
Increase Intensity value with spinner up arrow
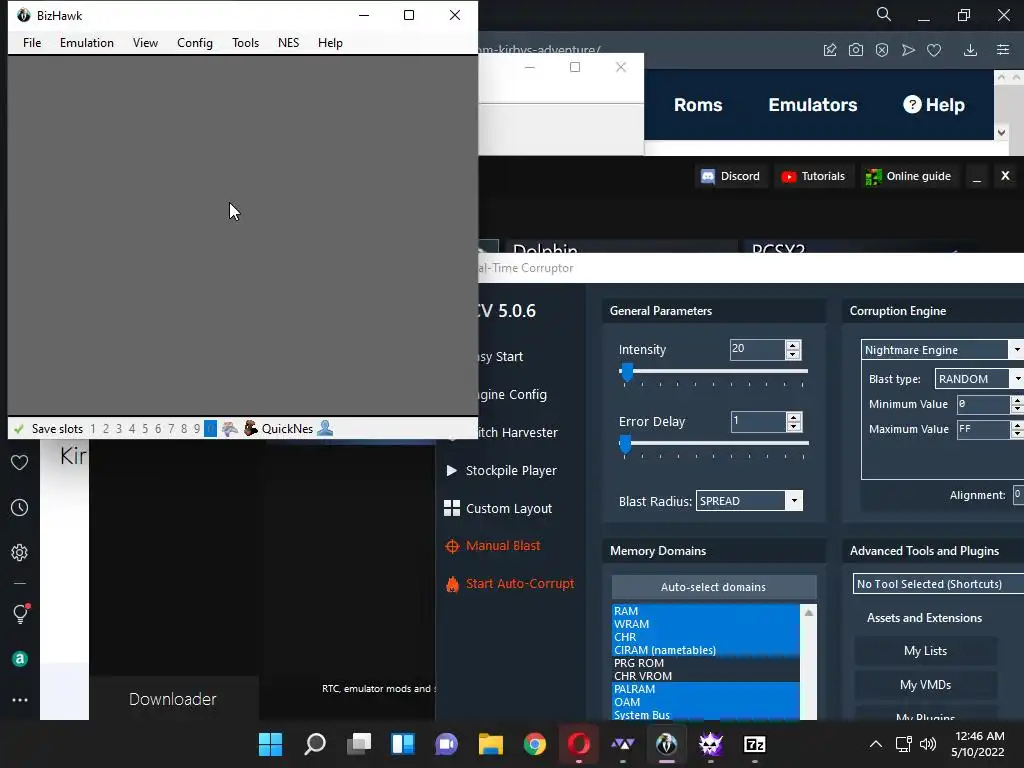tap(793, 345)
